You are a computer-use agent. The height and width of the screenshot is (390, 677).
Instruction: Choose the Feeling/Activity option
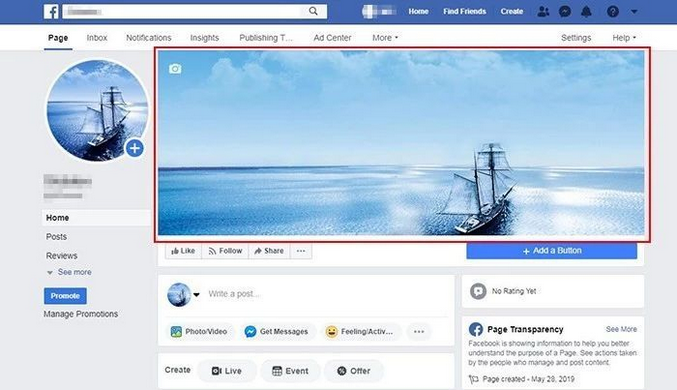point(360,332)
